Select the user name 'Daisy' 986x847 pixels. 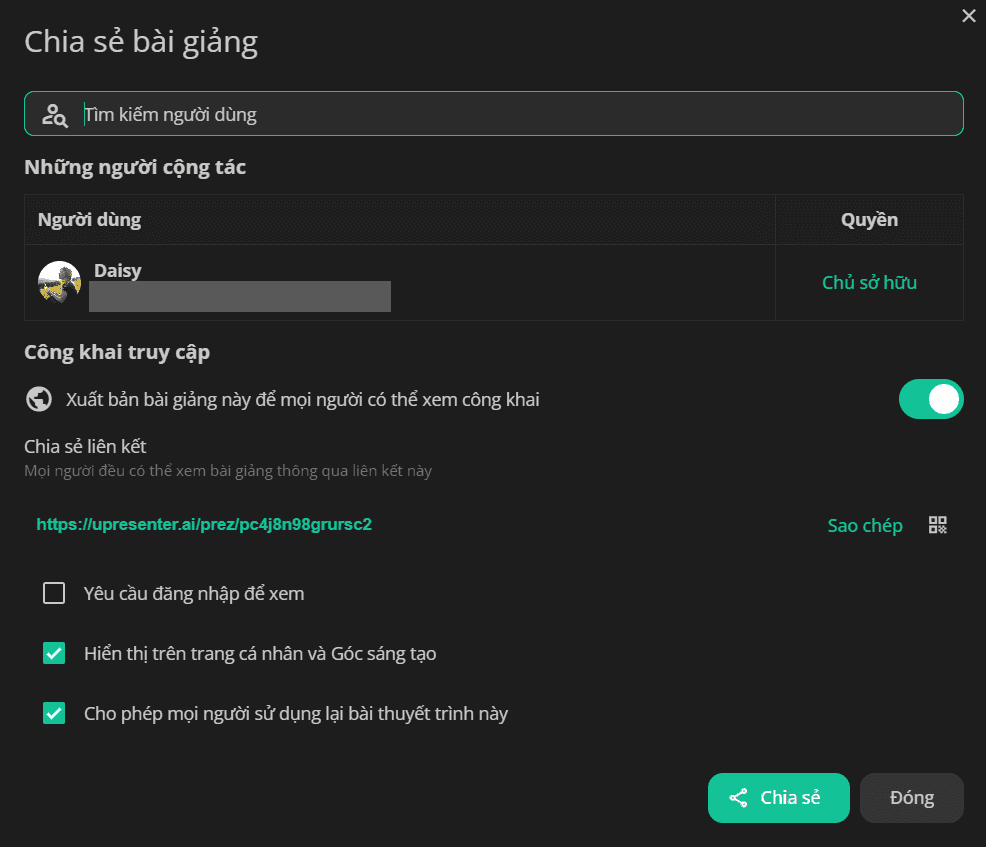click(118, 270)
